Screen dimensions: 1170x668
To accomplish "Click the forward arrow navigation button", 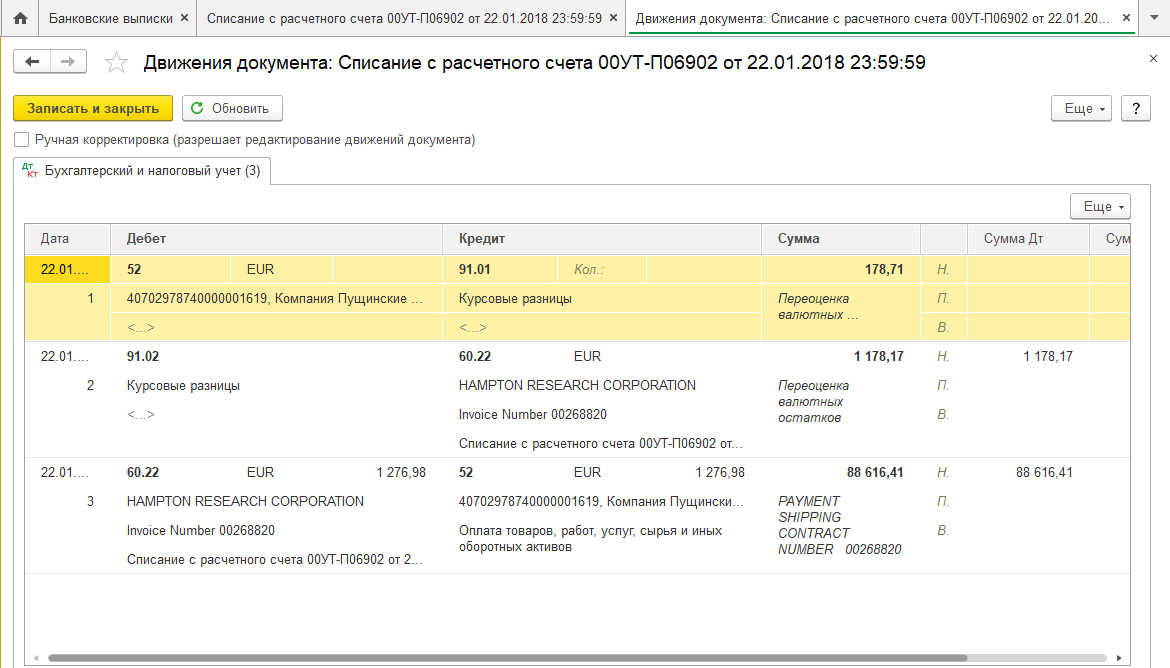I will coord(67,62).
